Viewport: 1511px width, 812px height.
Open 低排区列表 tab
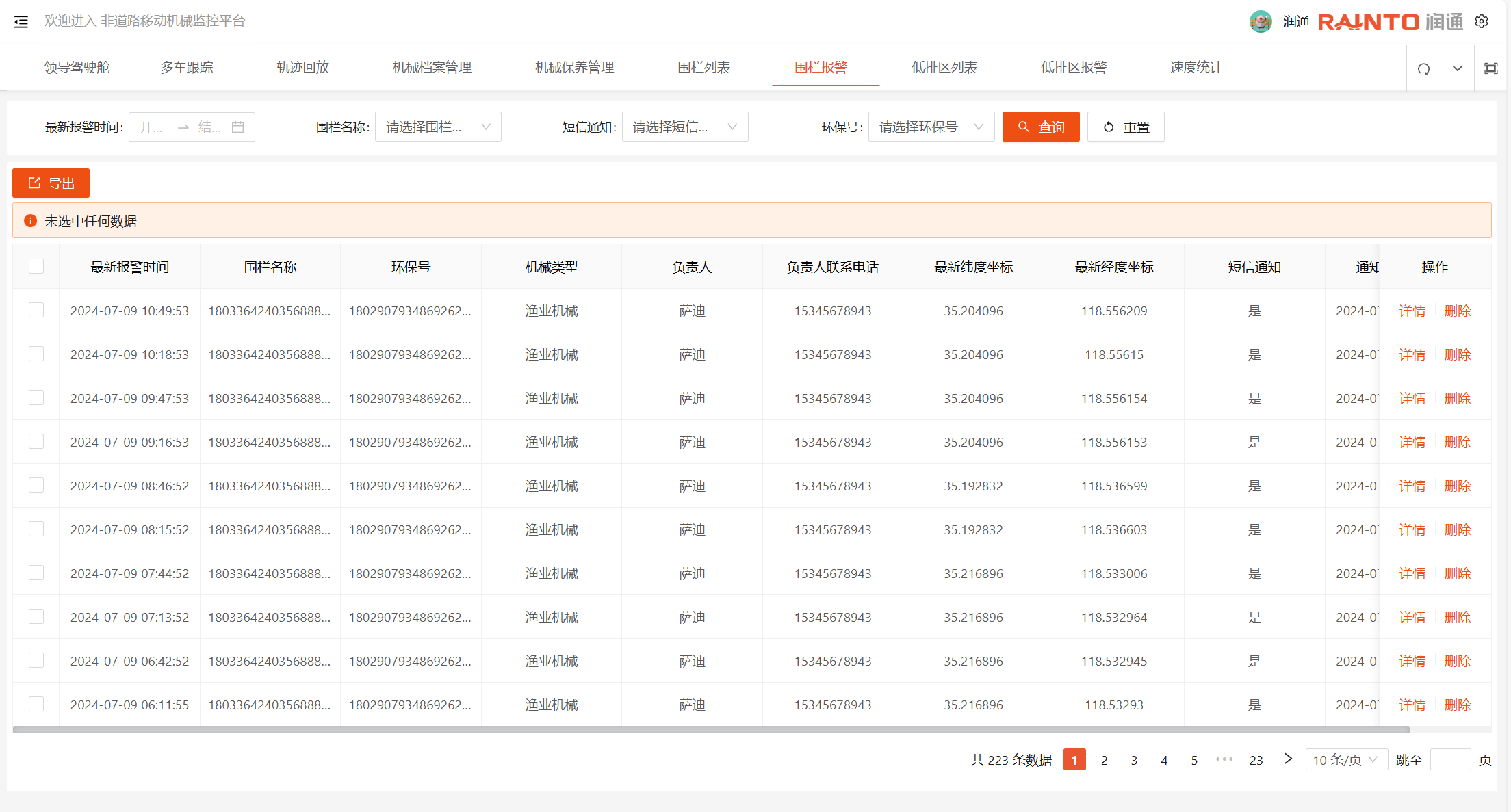944,68
